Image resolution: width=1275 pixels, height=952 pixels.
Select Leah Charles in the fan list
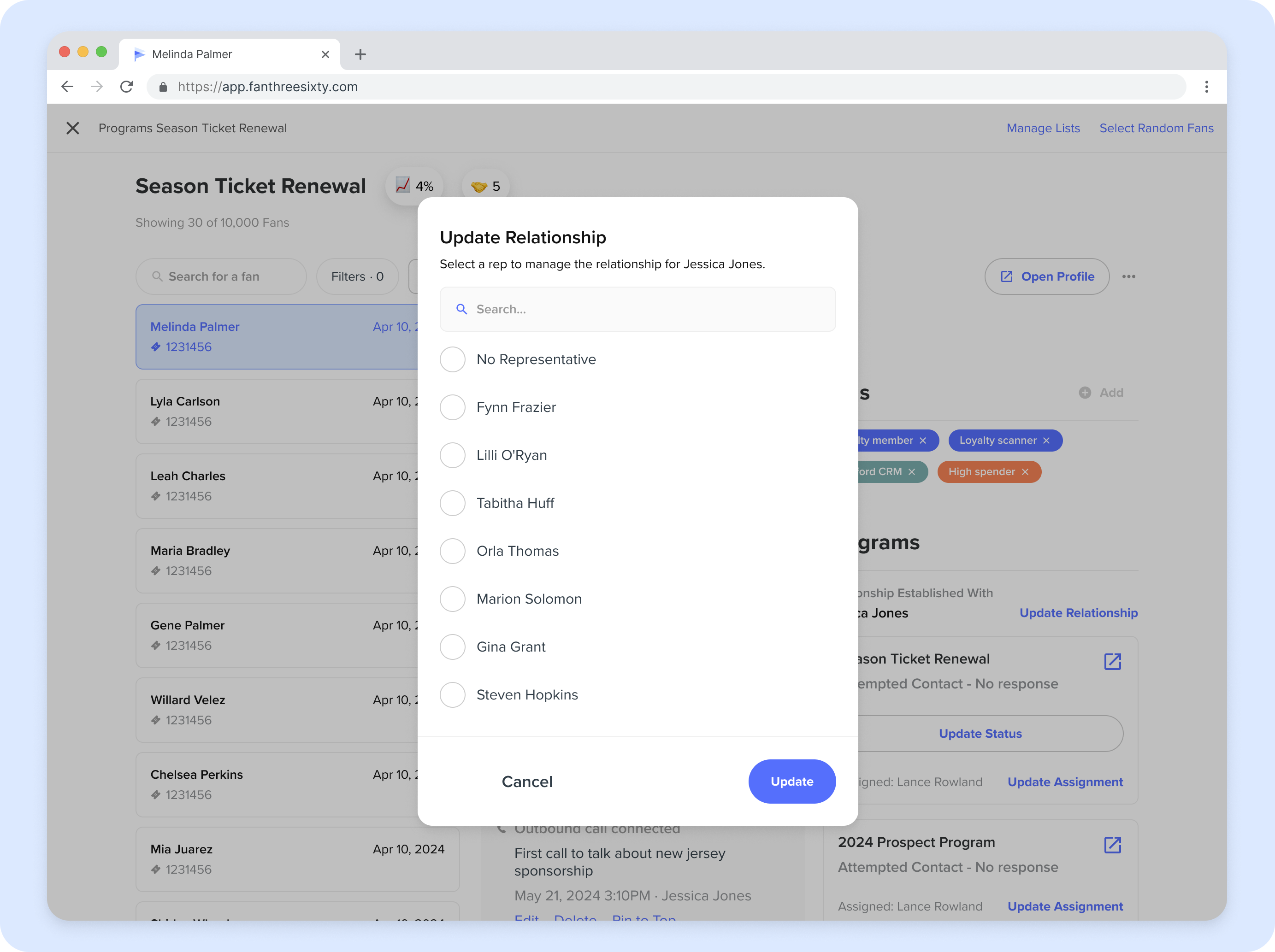pyautogui.click(x=277, y=486)
